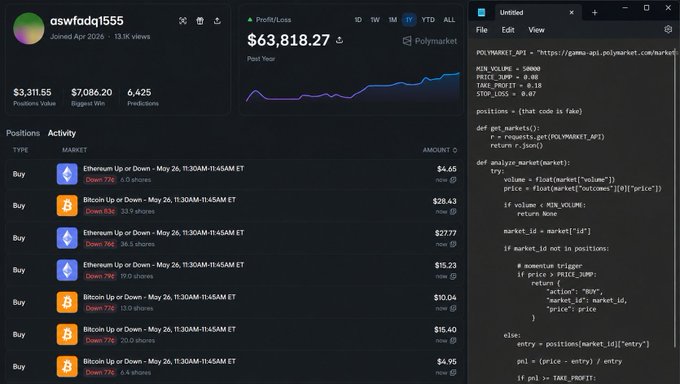
Task: Click the gift icon in profile header
Action: [x=200, y=21]
